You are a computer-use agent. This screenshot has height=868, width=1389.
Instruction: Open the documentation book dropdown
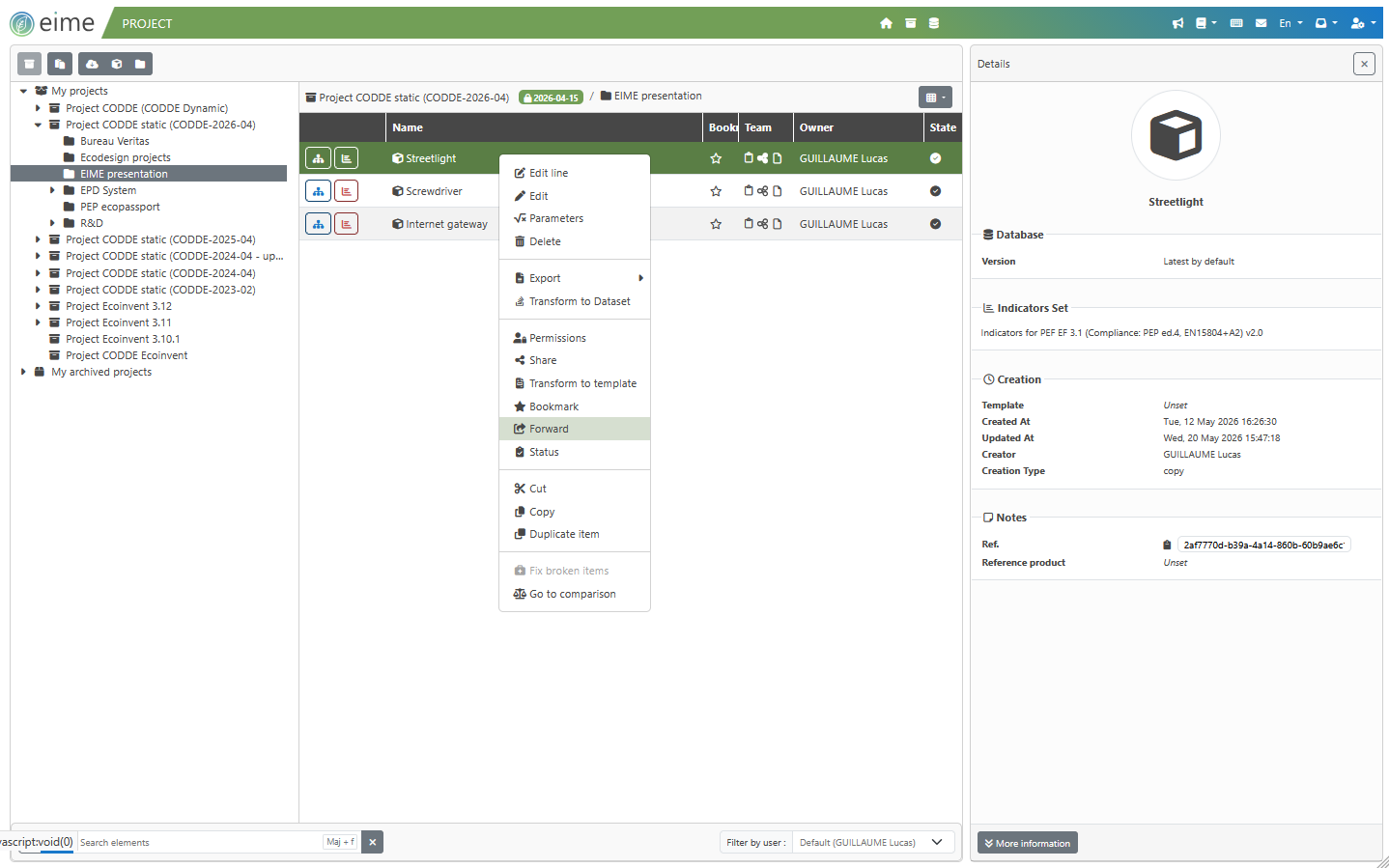[1205, 23]
